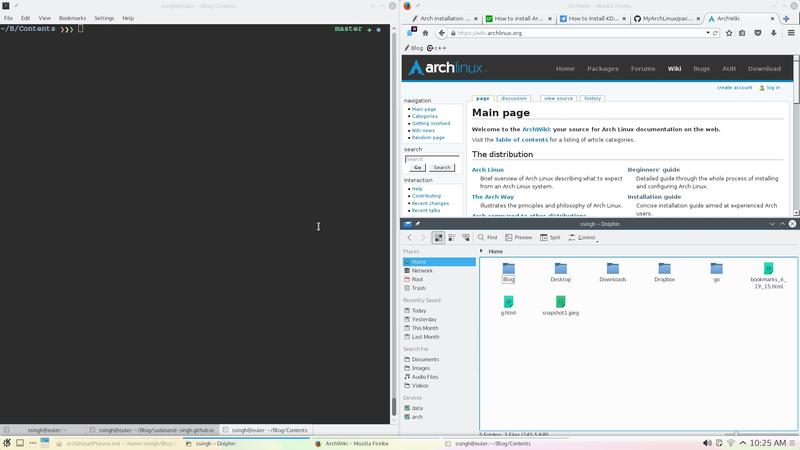The width and height of the screenshot is (800, 450).
Task: Go back with Firefox back arrow
Action: click(442, 33)
